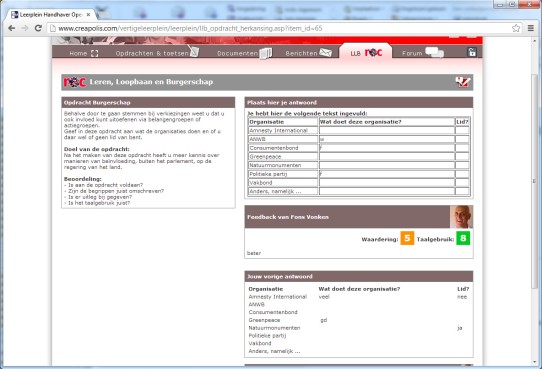
Task: Click the 'Opdracht Burgerschap' heading
Action: 97,103
